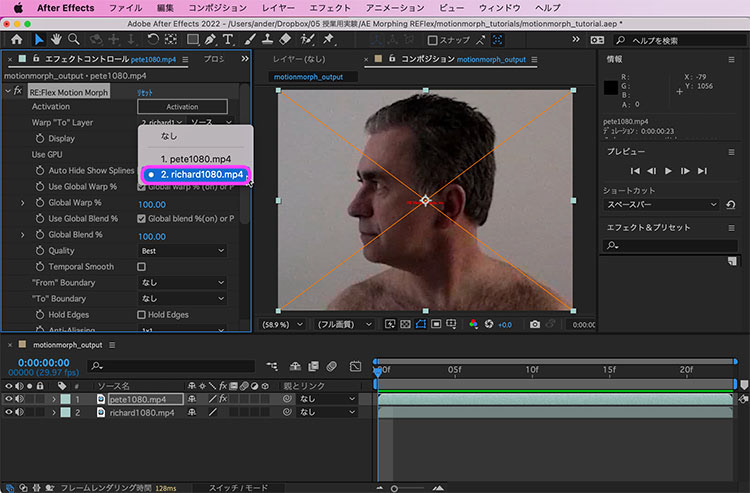Take a snapshot with the camera icon
The width and height of the screenshot is (750, 493).
[535, 325]
